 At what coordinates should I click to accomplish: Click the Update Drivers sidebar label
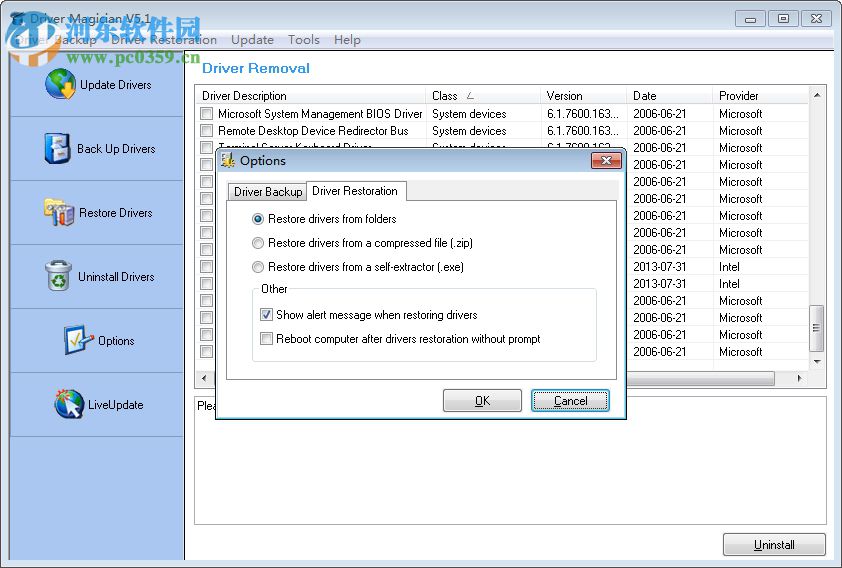pos(115,84)
